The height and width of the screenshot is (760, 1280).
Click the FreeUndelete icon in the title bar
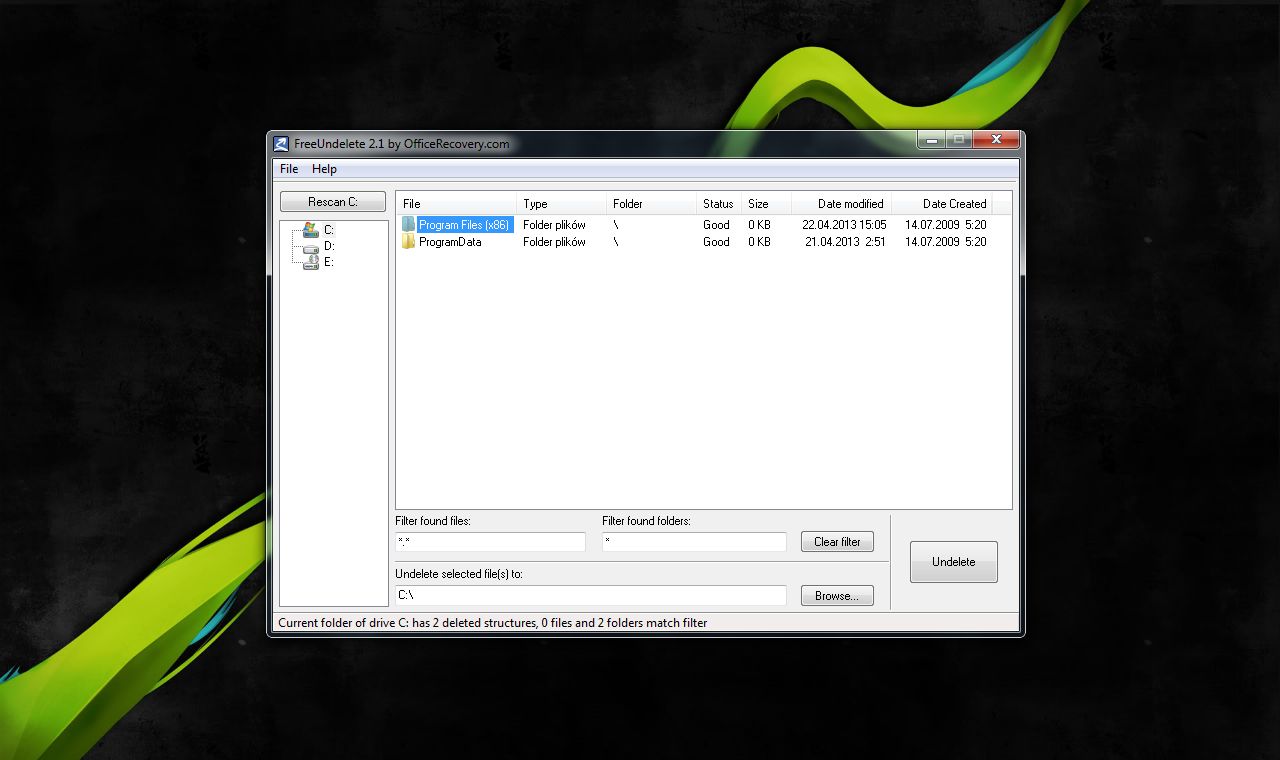pyautogui.click(x=281, y=143)
